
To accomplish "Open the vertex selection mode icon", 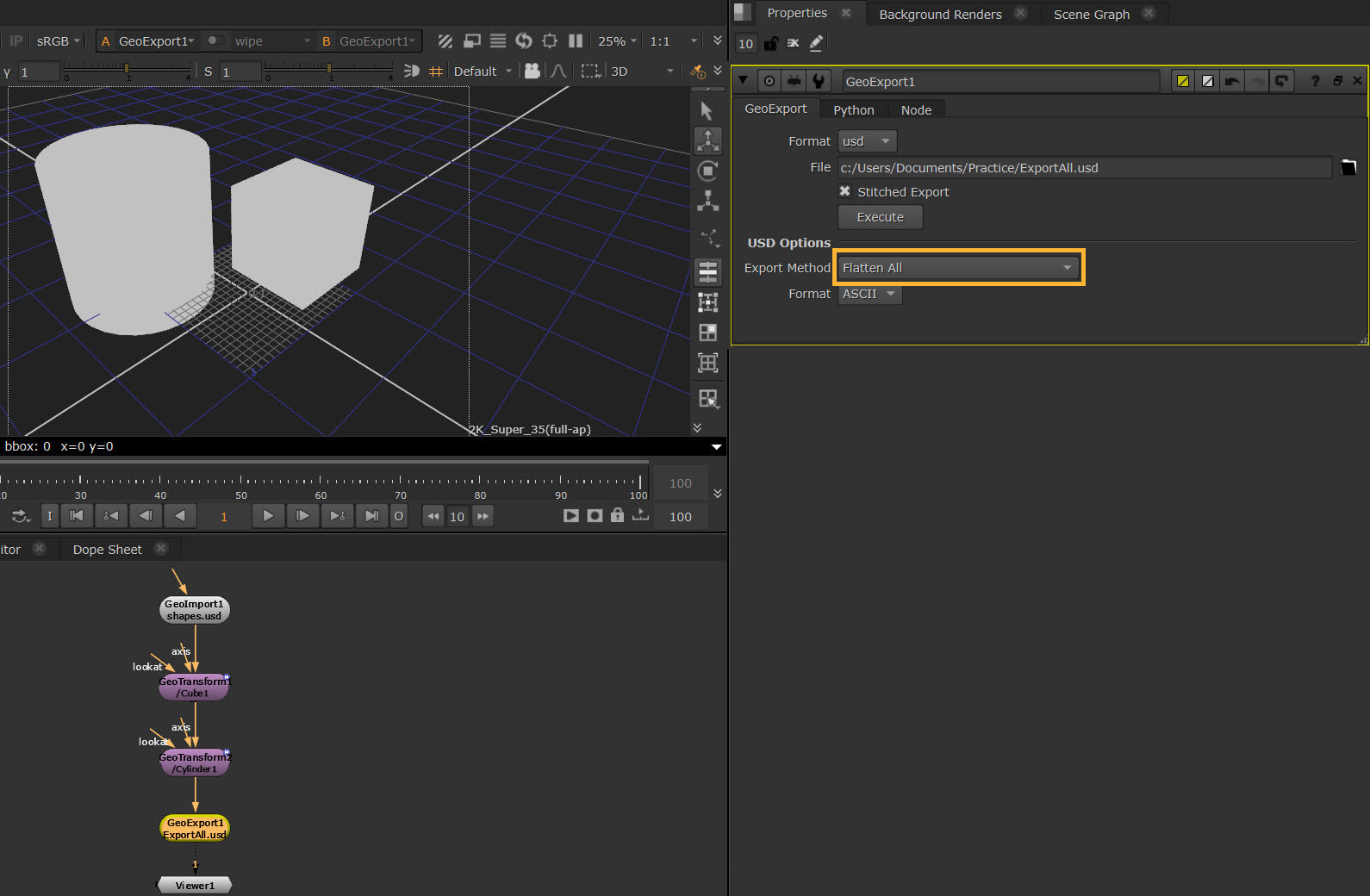I will (709, 237).
